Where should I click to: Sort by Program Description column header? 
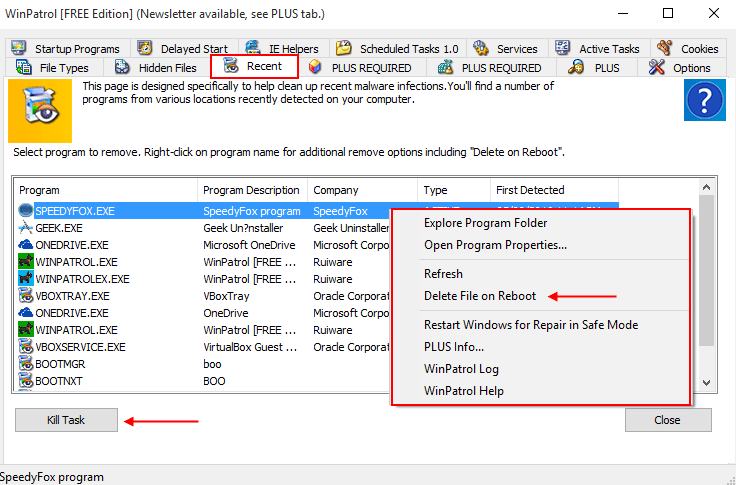coord(253,190)
